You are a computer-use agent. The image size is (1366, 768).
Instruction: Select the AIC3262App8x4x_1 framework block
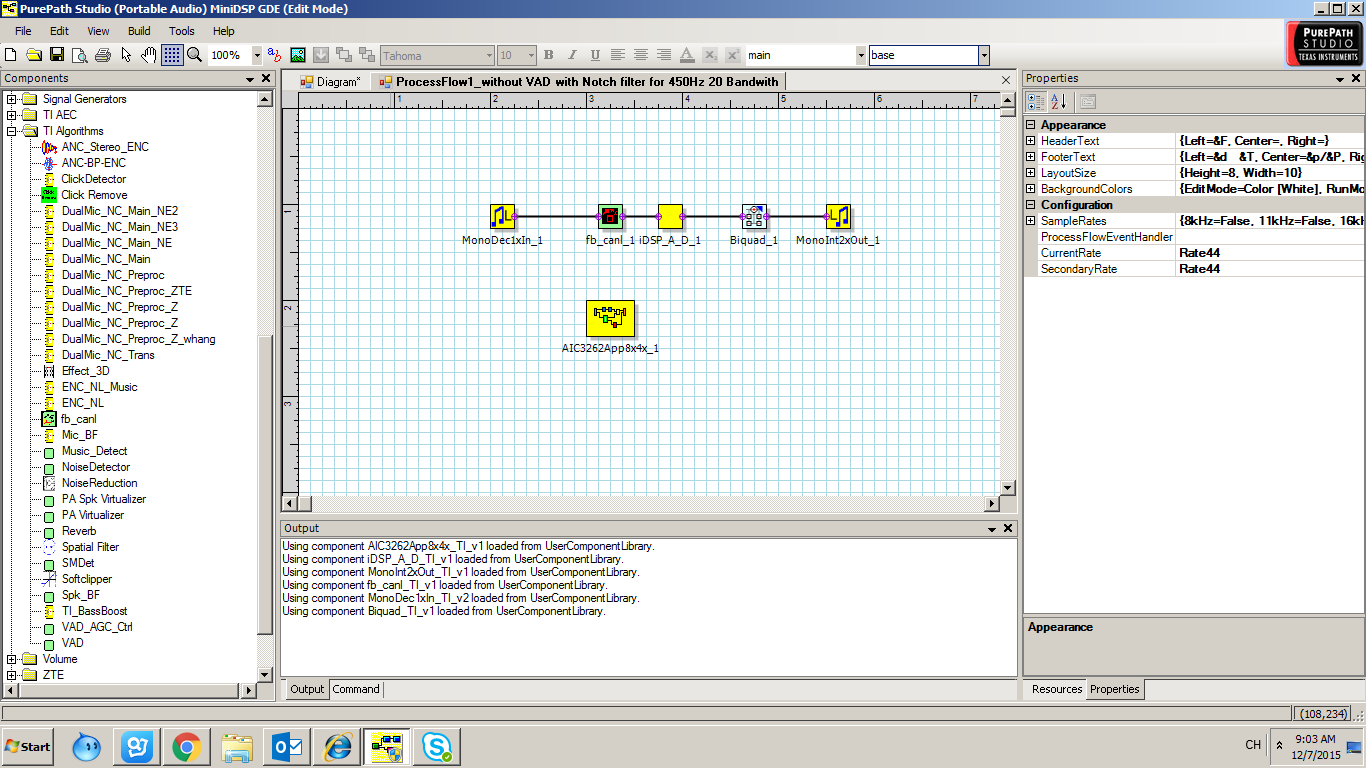(610, 319)
